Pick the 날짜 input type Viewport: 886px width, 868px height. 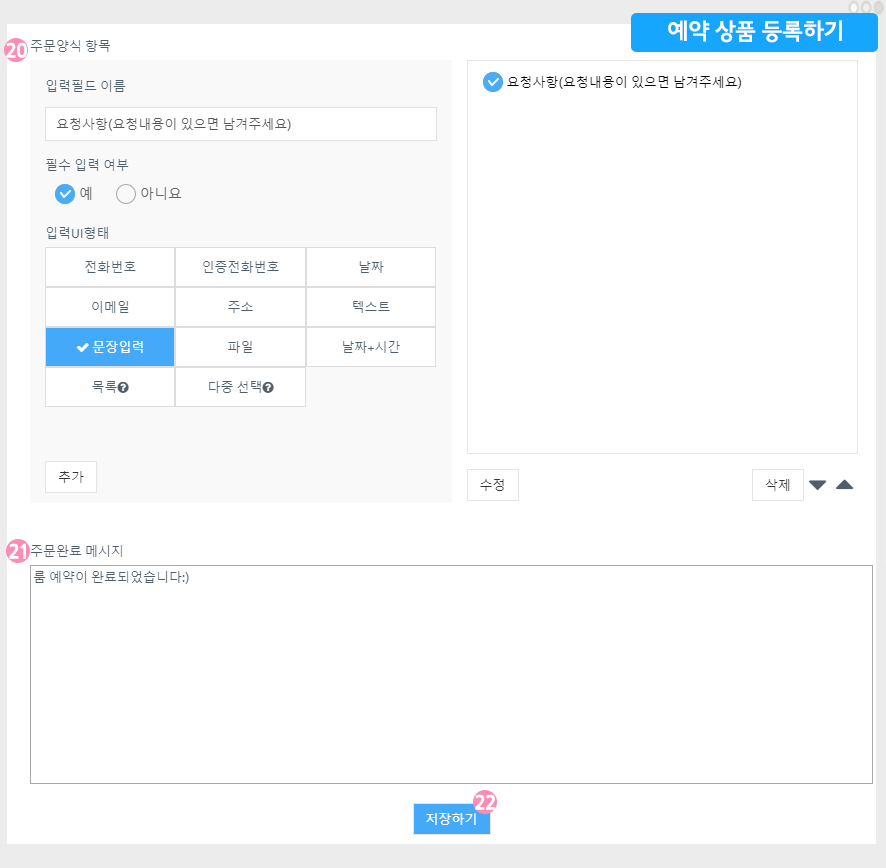(x=371, y=267)
